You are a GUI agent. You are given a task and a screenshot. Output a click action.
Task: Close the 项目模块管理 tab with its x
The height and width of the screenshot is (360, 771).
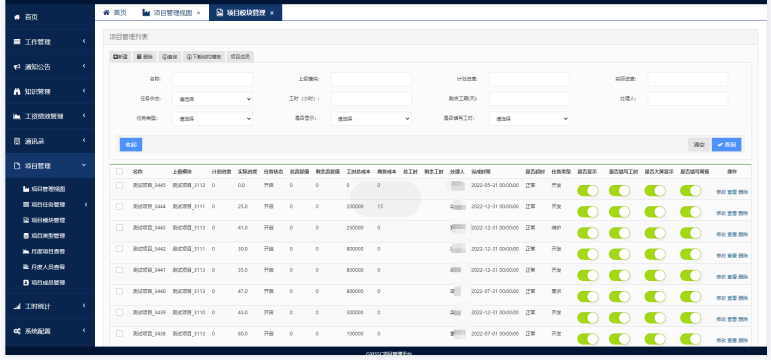pos(271,13)
